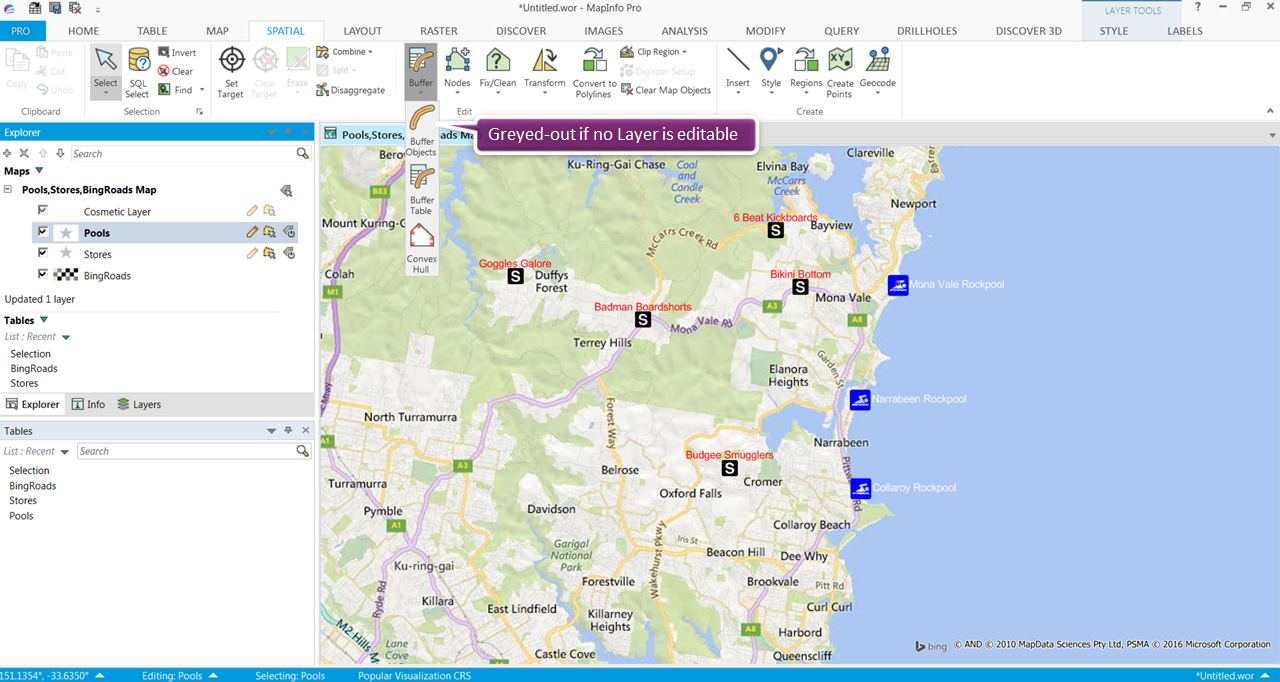
Task: Switch to the Layers panel tab
Action: click(139, 405)
